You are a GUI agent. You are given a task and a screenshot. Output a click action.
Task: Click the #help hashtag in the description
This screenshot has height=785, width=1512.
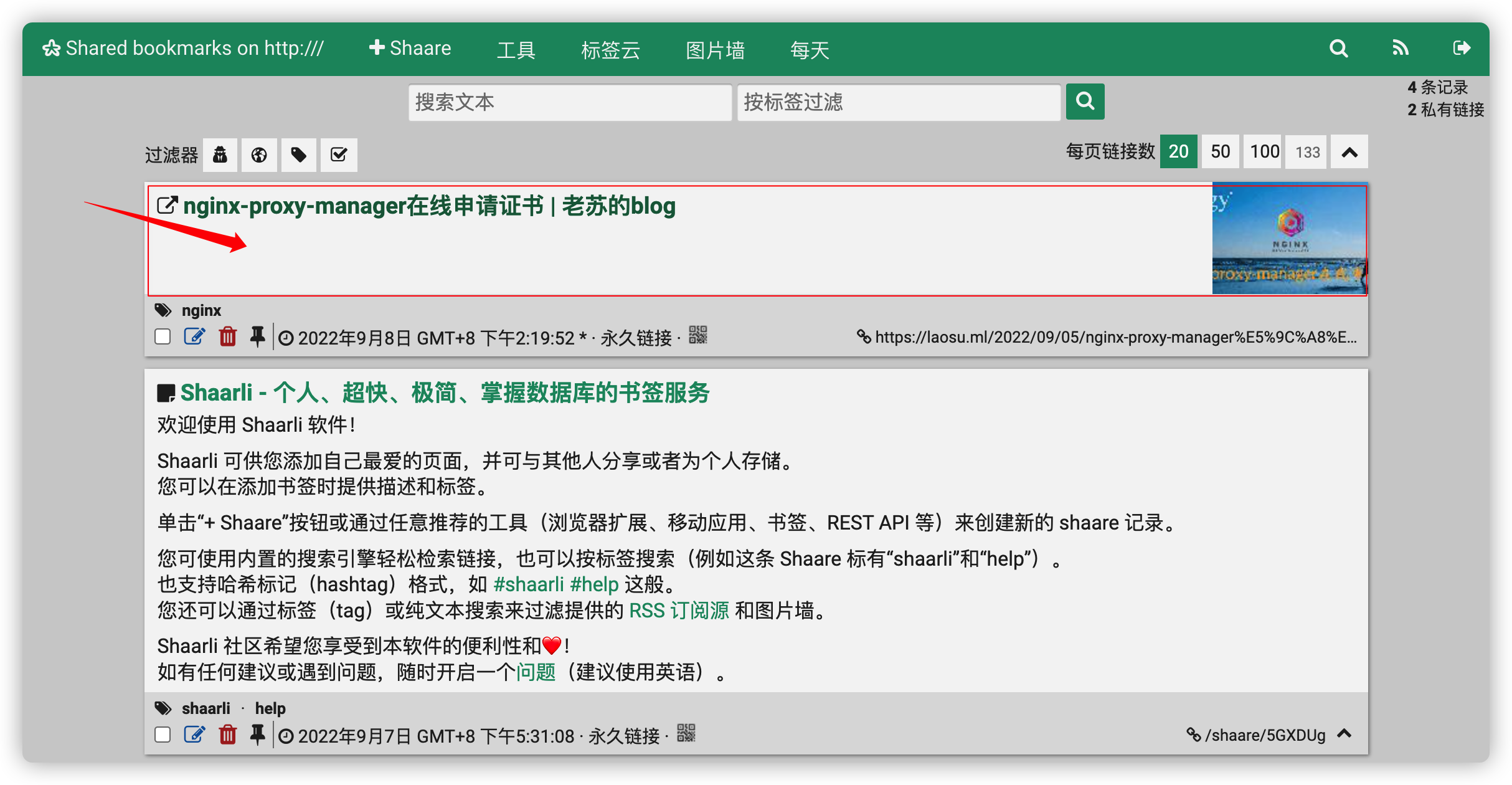coord(594,584)
